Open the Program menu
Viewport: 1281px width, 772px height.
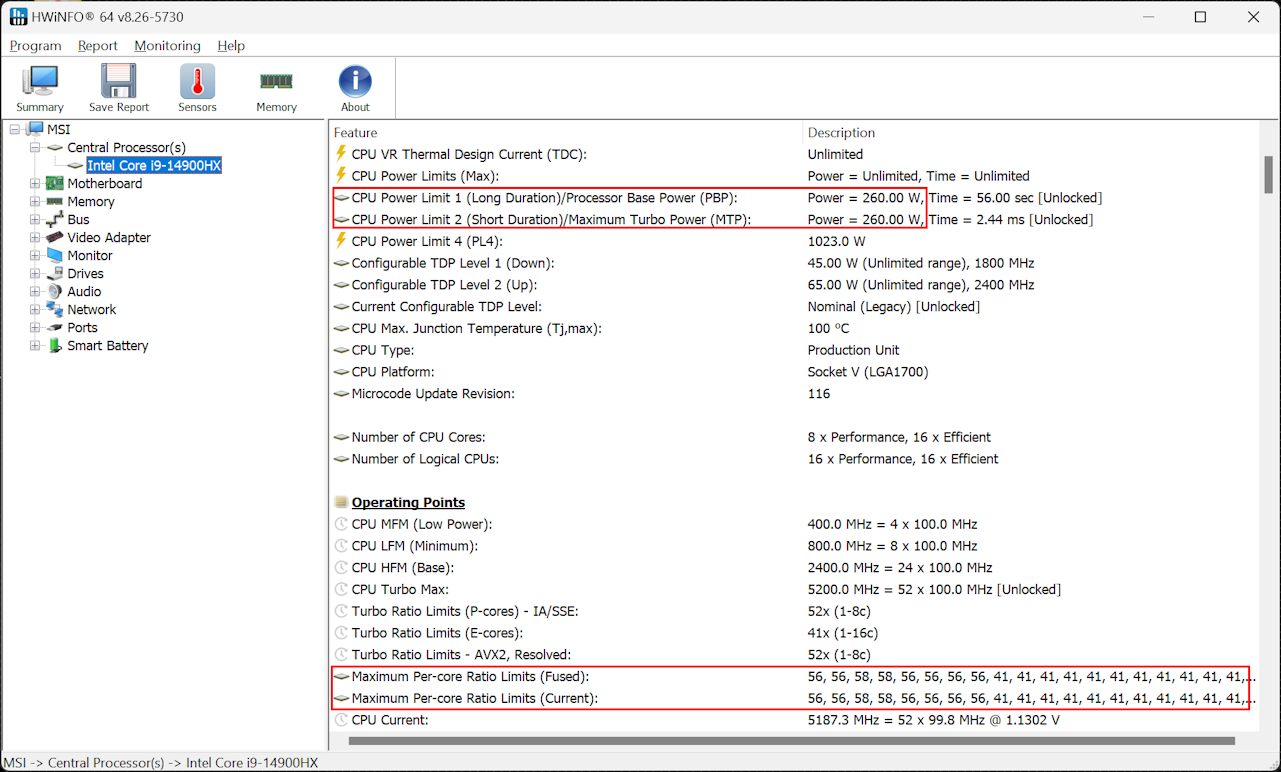[35, 46]
